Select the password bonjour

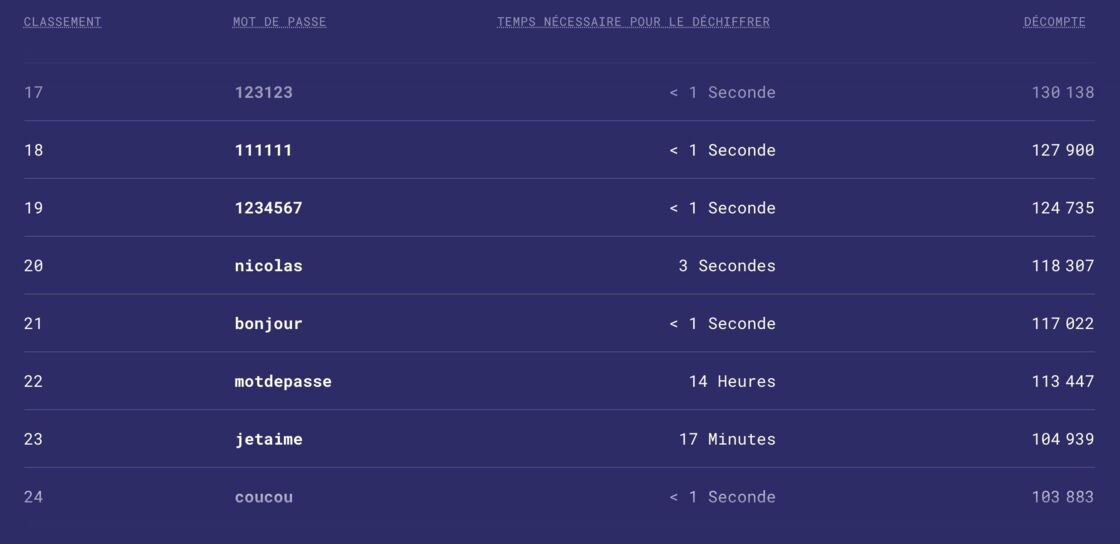(x=269, y=324)
